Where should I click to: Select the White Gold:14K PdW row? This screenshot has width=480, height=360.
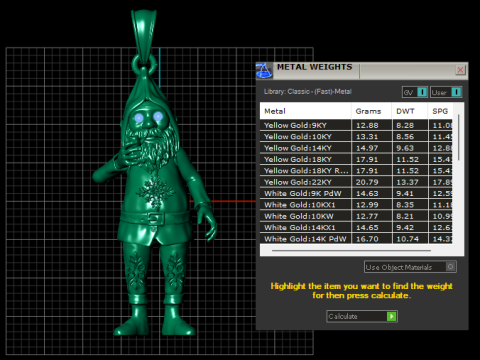point(356,239)
